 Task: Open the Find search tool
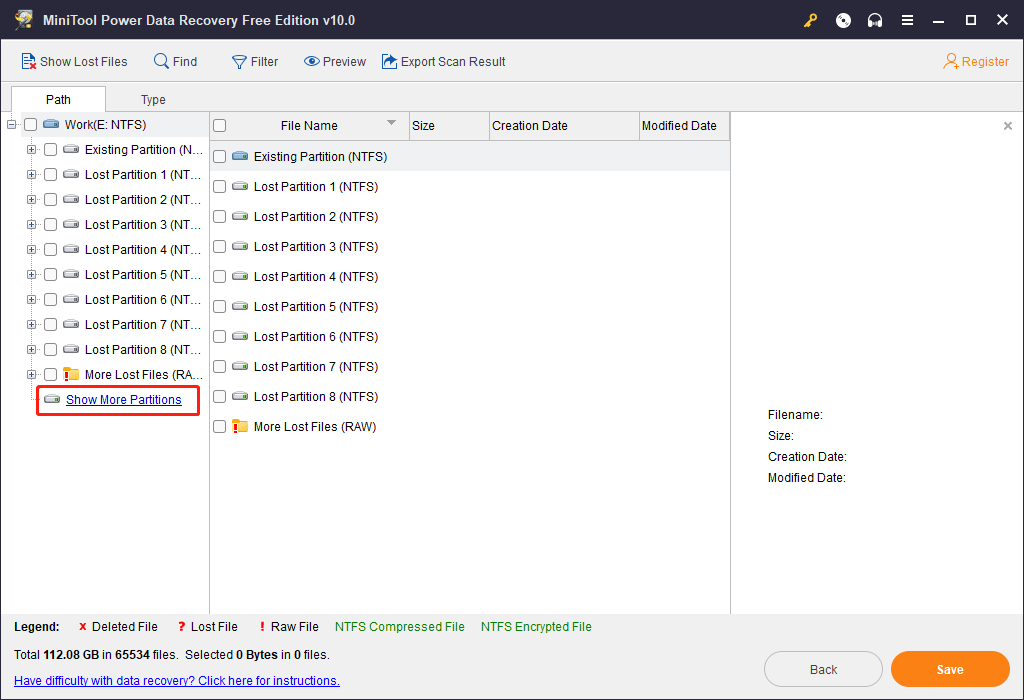point(161,62)
